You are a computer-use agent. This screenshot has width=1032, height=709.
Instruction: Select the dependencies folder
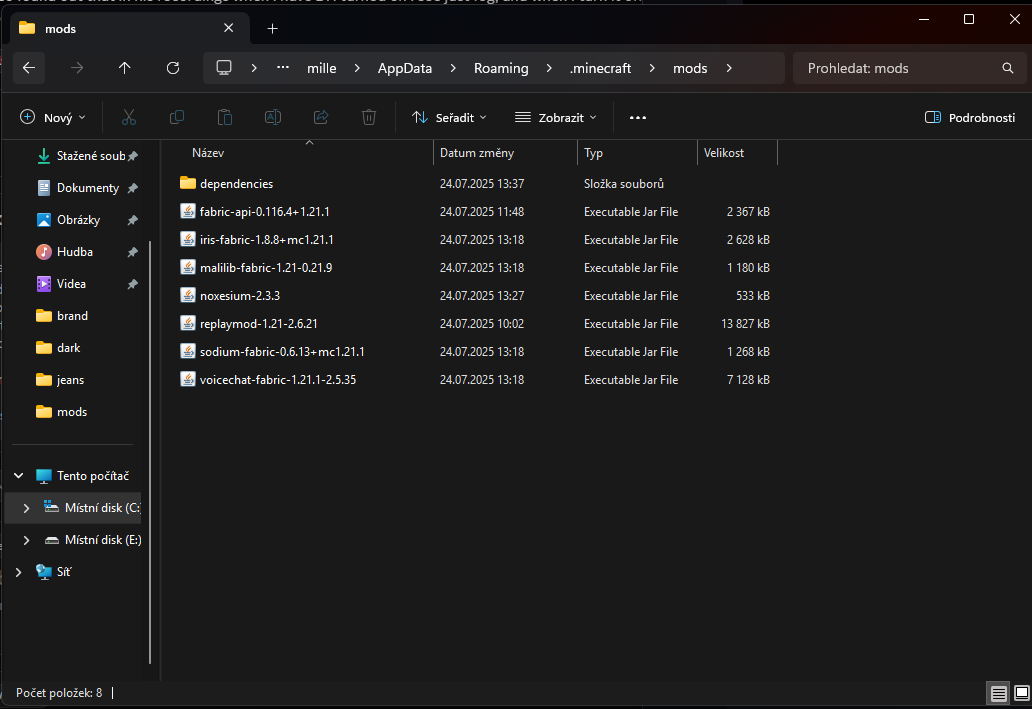pyautogui.click(x=236, y=184)
